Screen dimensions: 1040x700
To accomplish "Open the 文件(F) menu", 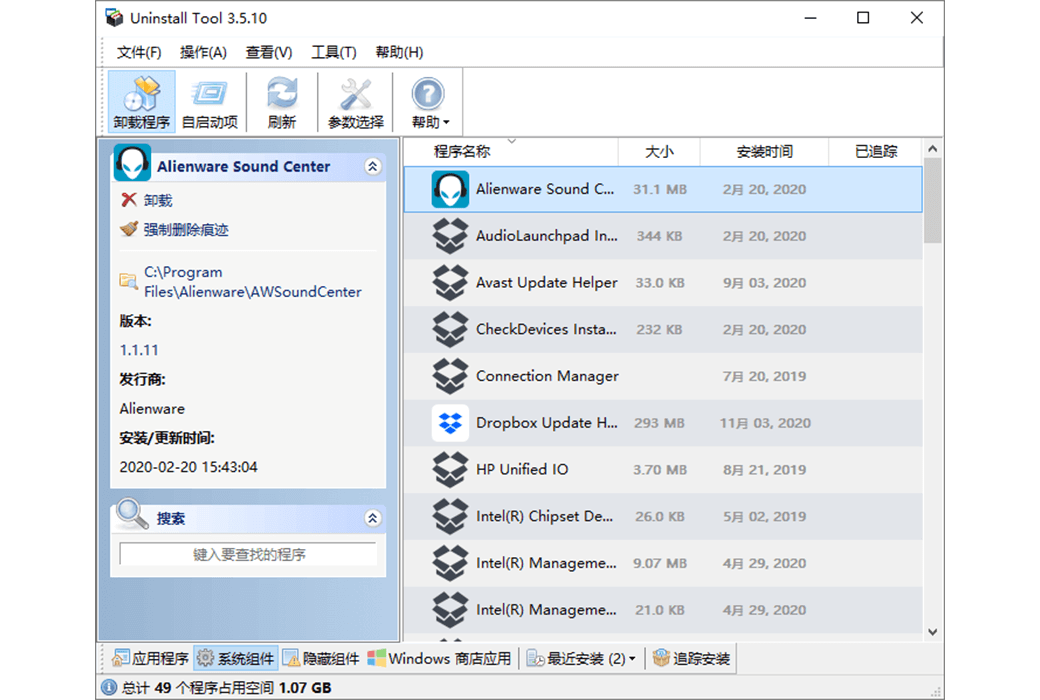I will click(139, 52).
